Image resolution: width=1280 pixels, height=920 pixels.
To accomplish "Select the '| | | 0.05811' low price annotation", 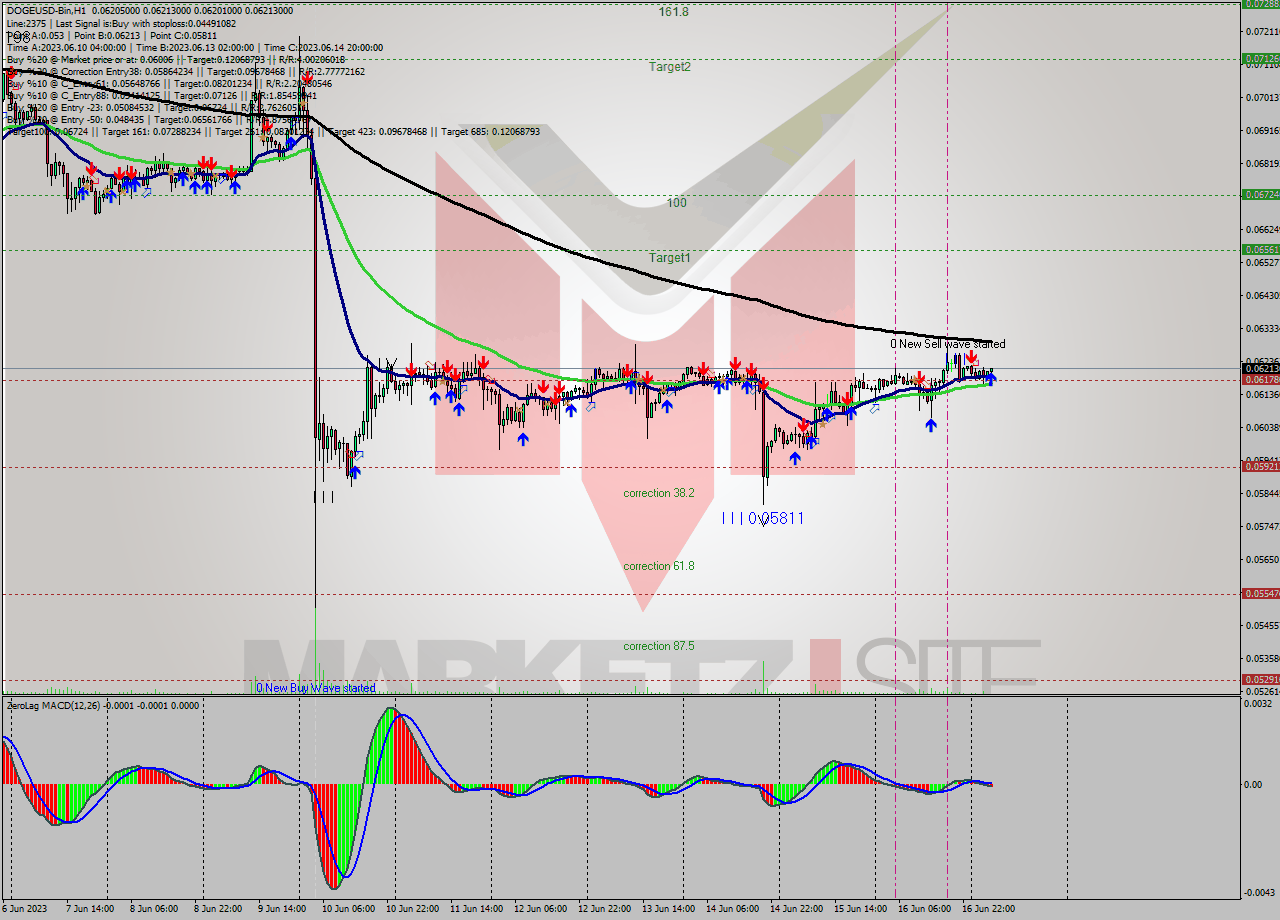I will [763, 519].
